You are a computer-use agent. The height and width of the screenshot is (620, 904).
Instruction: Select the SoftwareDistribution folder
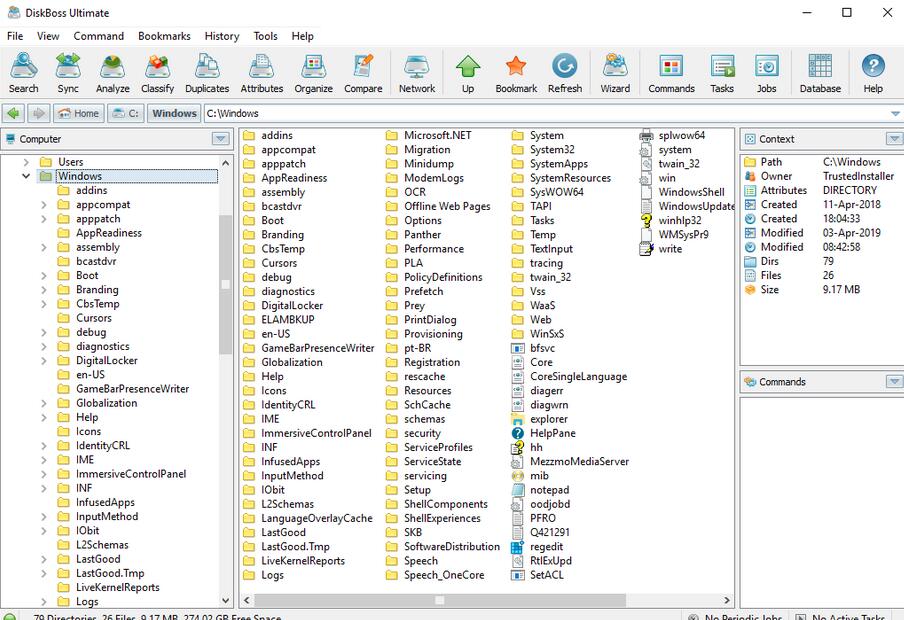click(x=443, y=547)
